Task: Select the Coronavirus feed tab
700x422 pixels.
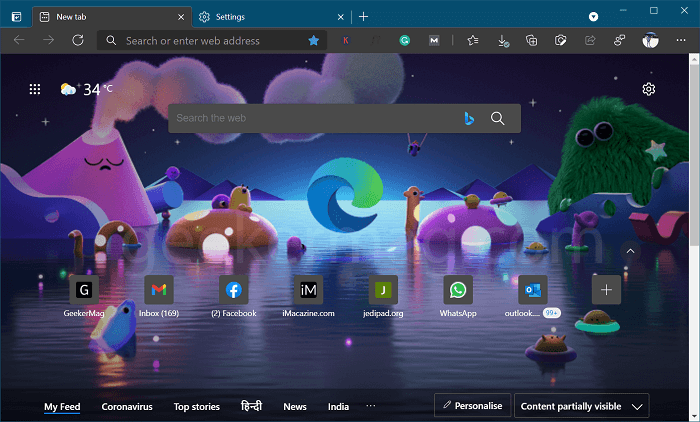Action: point(127,407)
